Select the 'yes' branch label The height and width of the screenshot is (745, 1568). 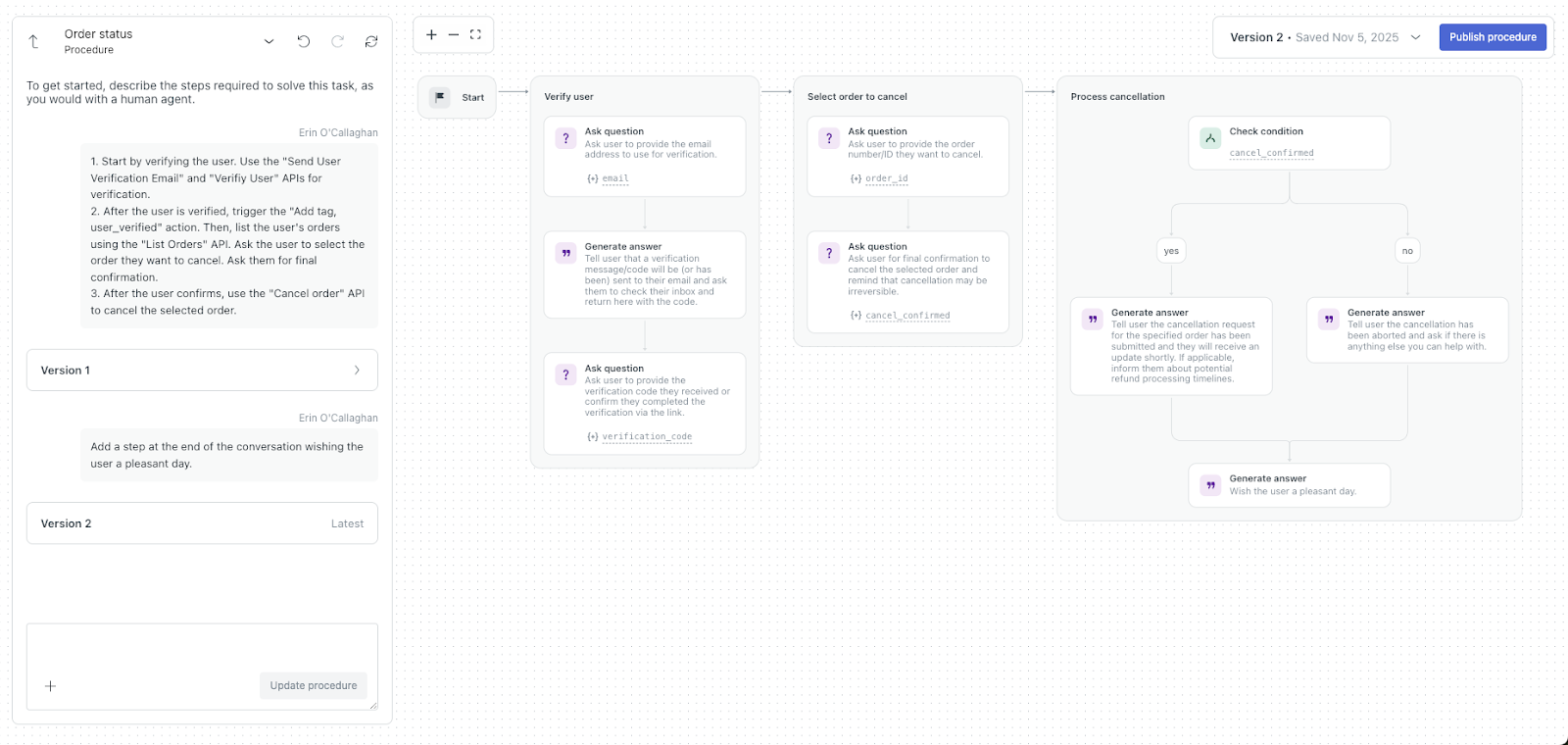click(x=1171, y=251)
